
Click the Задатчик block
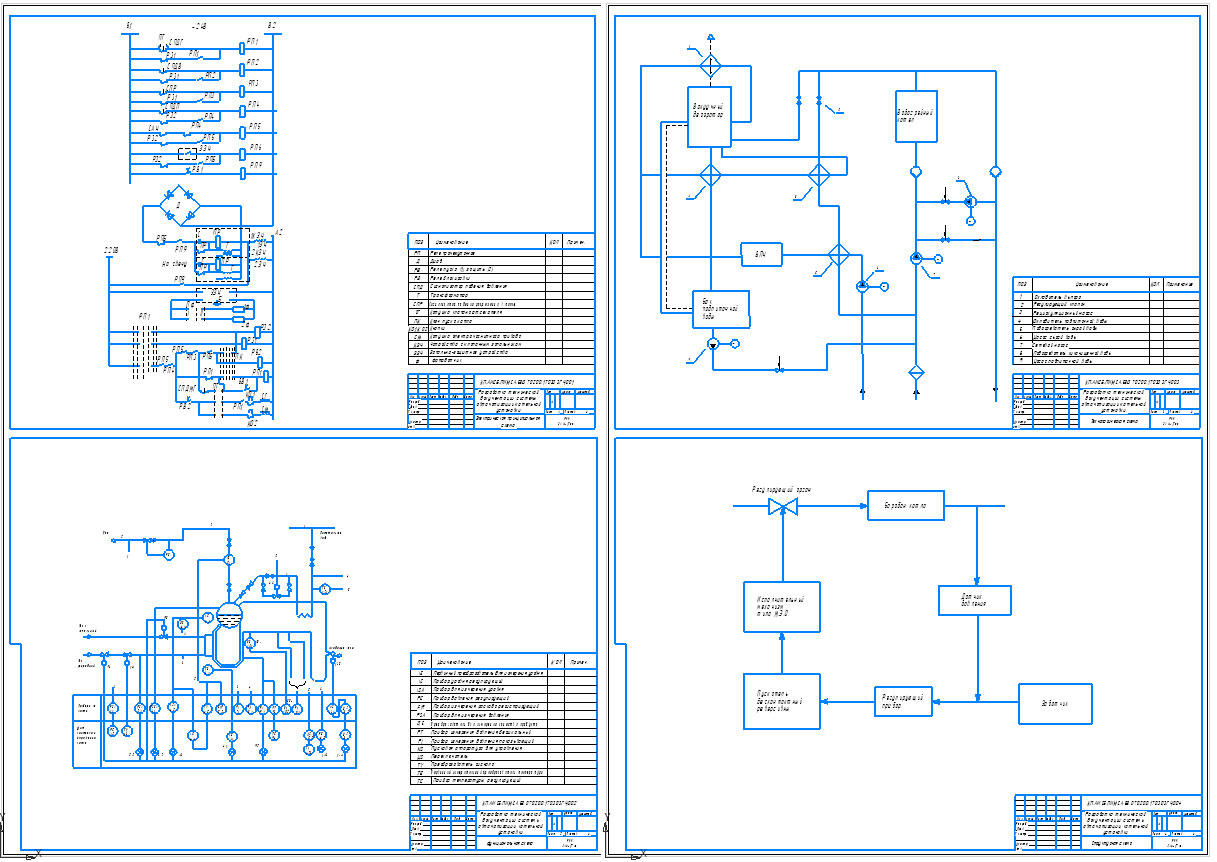[1055, 704]
